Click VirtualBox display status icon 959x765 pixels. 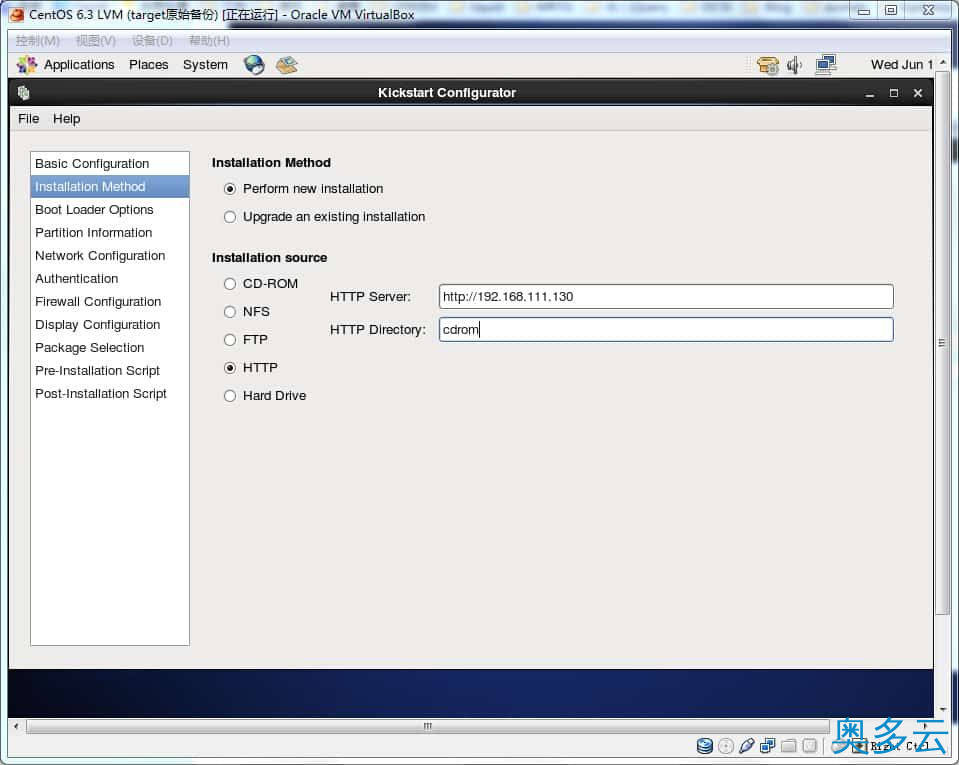coord(810,745)
